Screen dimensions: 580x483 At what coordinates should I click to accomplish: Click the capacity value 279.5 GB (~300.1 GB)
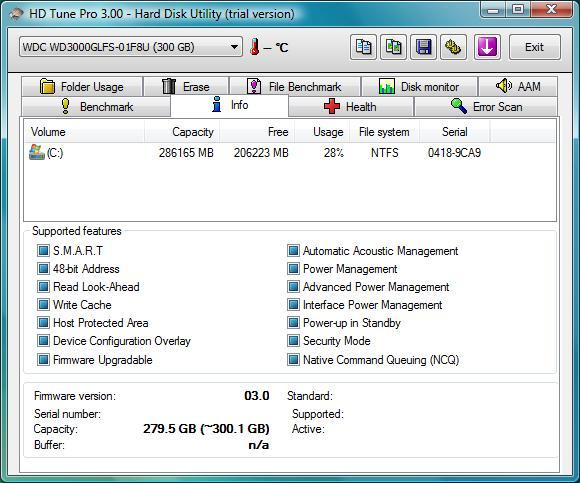[206, 429]
